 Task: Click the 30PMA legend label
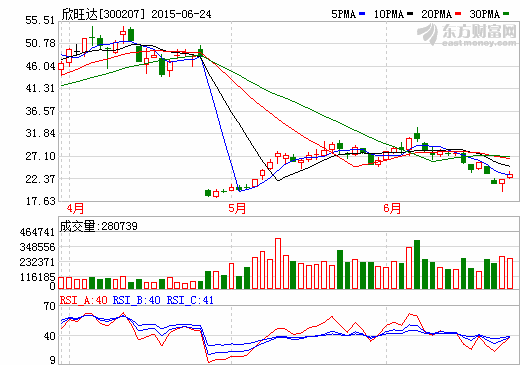point(485,14)
